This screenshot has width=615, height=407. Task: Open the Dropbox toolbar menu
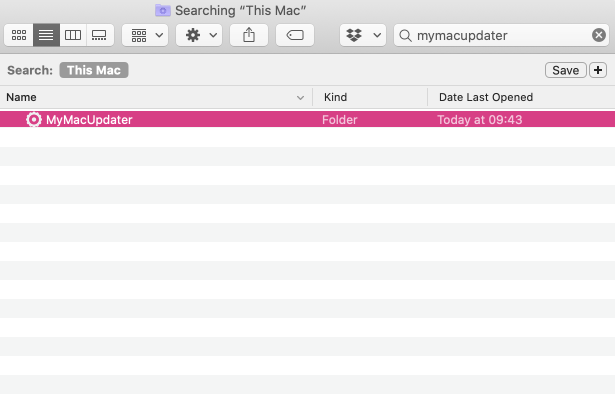[x=362, y=35]
